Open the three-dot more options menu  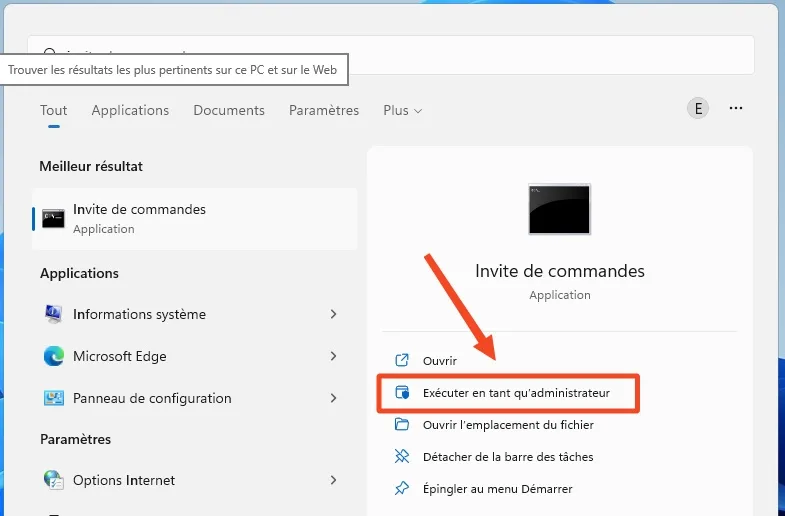735,108
